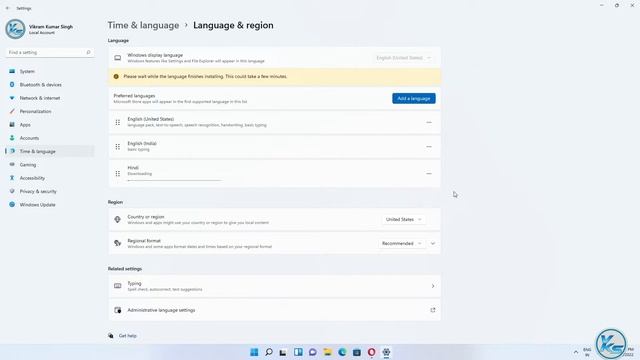Viewport: 640px width, 360px height.
Task: Open System settings in sidebar
Action: tap(49, 71)
